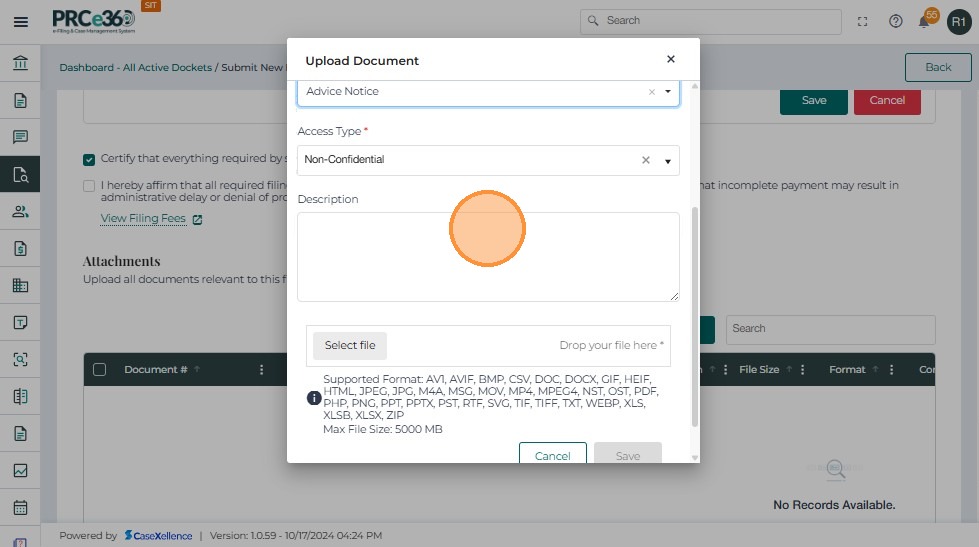Image resolution: width=979 pixels, height=547 pixels.
Task: Open the calendar sidebar icon
Action: (x=20, y=507)
